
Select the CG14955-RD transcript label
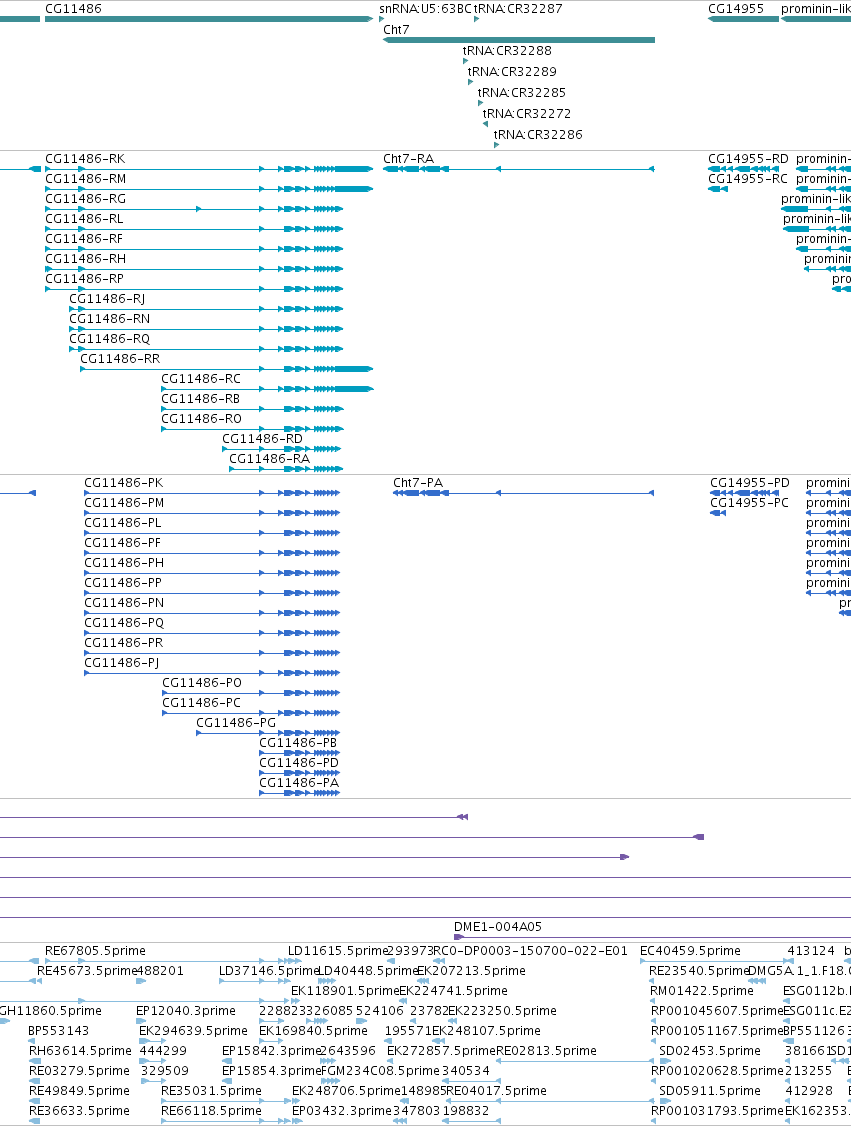pos(748,159)
